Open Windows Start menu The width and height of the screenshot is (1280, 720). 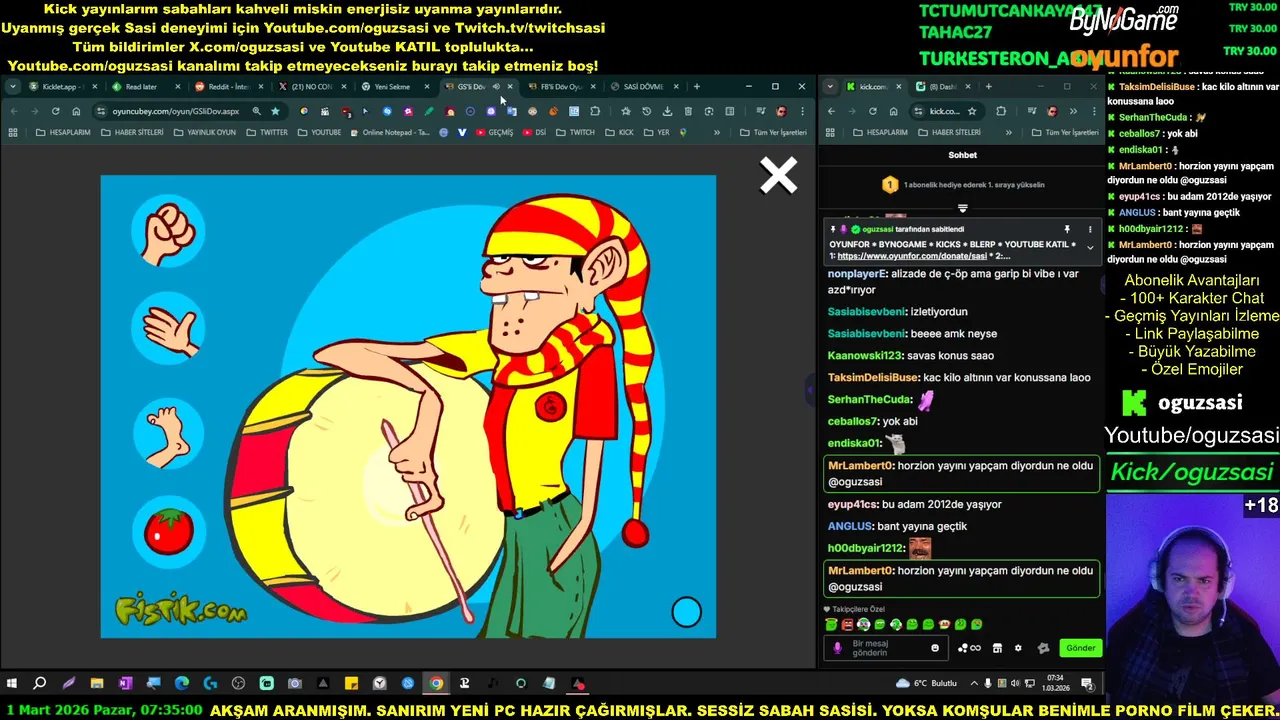pyautogui.click(x=12, y=684)
